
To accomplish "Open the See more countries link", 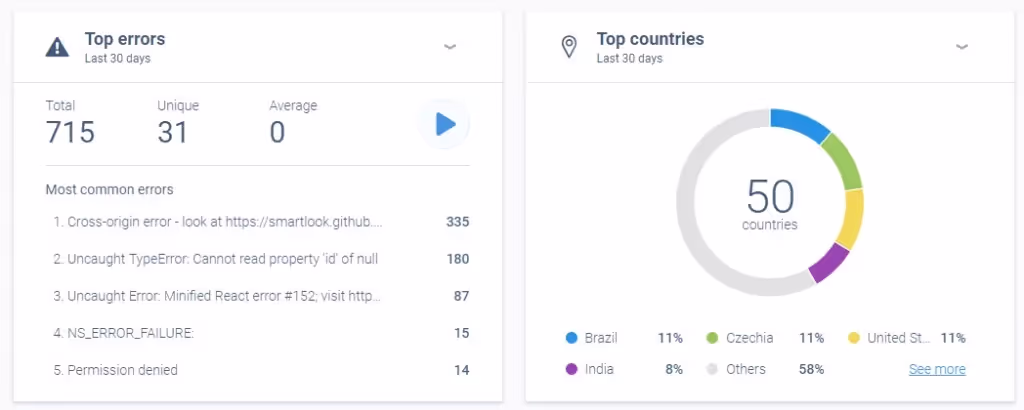I will 937,370.
